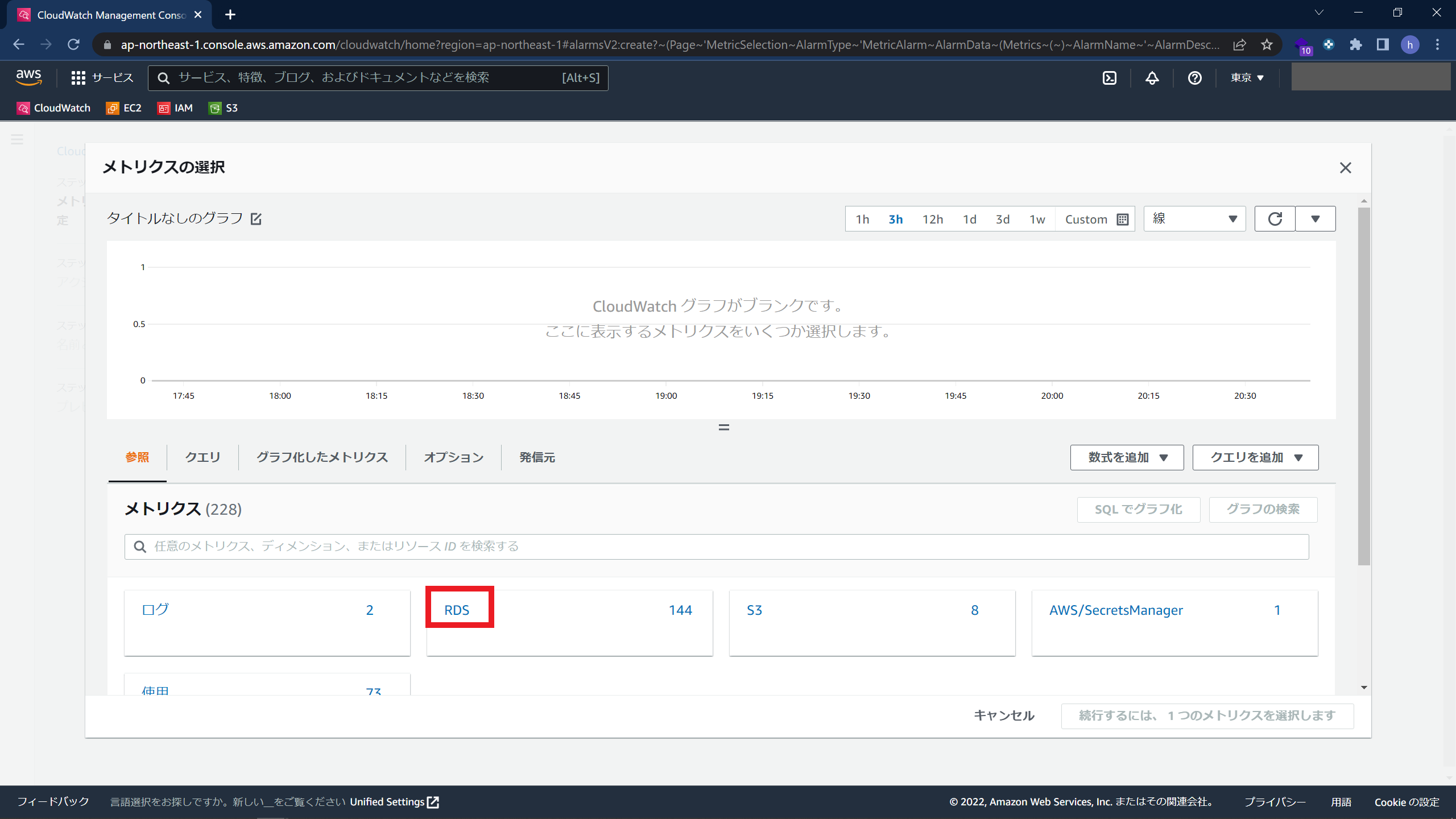Open the AWS help question mark icon
Screen dimensions: 1456x819
(1194, 78)
